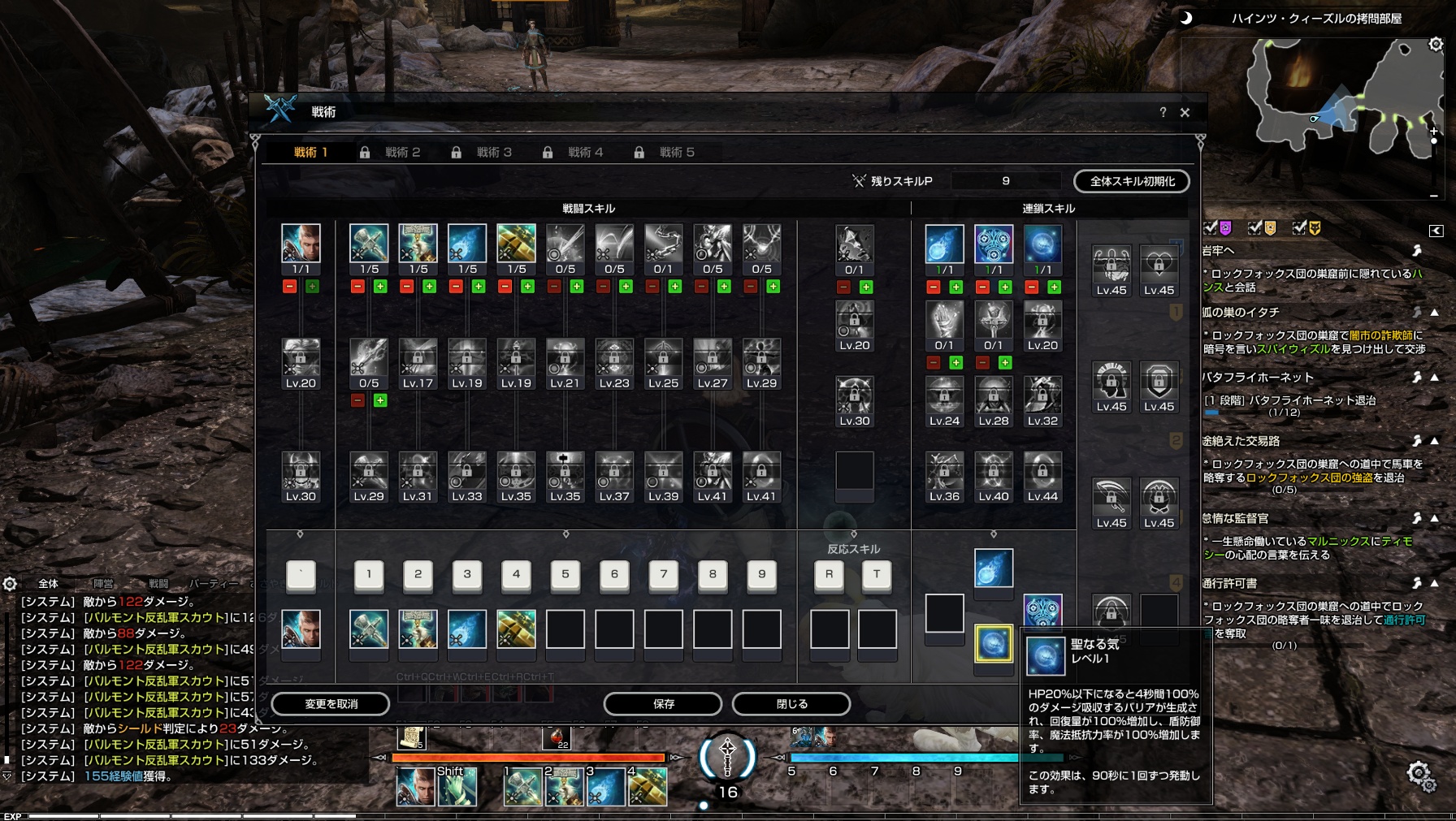The image size is (1456, 821).
Task: Open the 全体 chat tab
Action: [x=49, y=583]
